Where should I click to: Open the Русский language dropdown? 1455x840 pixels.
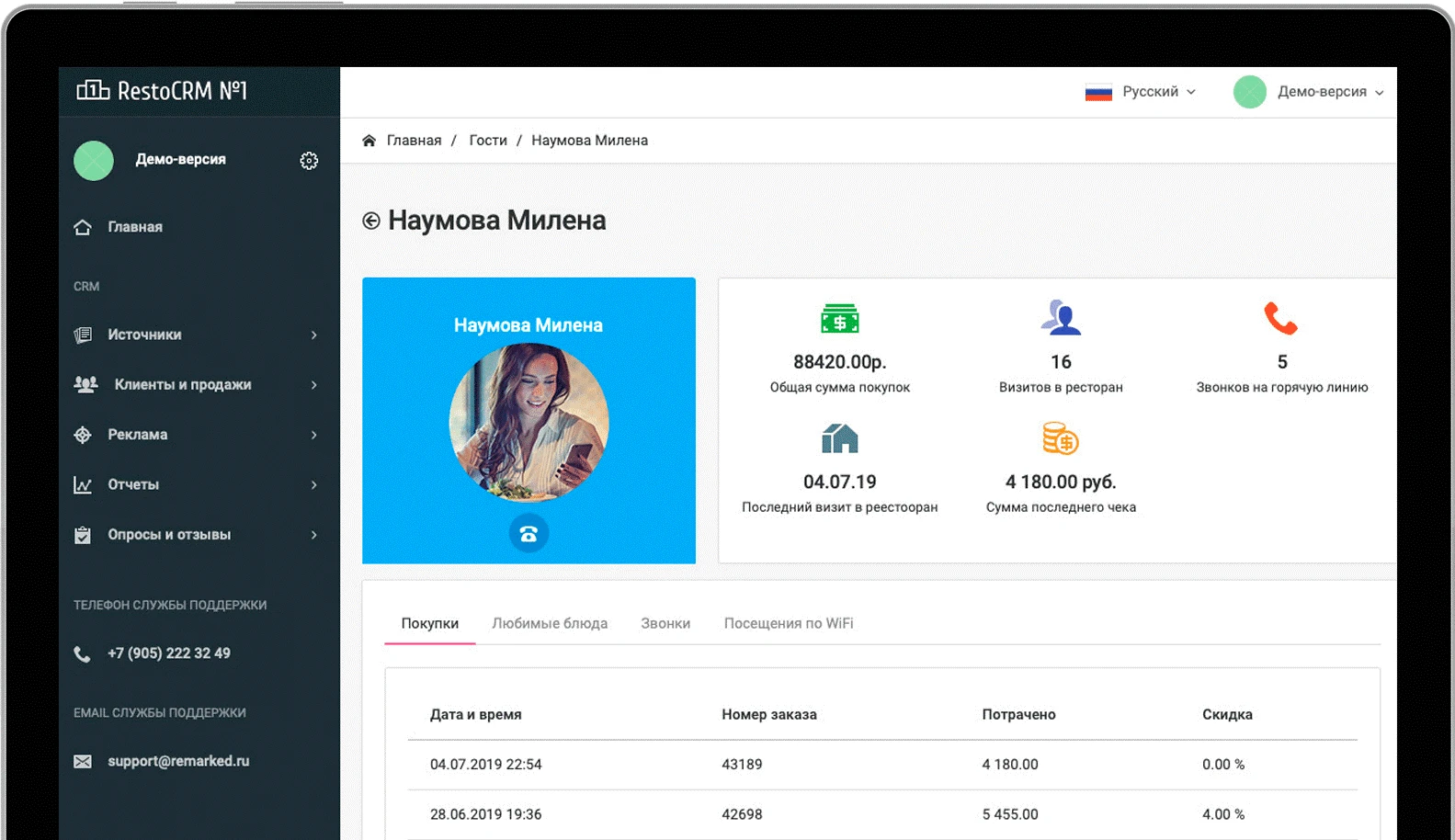(1141, 92)
